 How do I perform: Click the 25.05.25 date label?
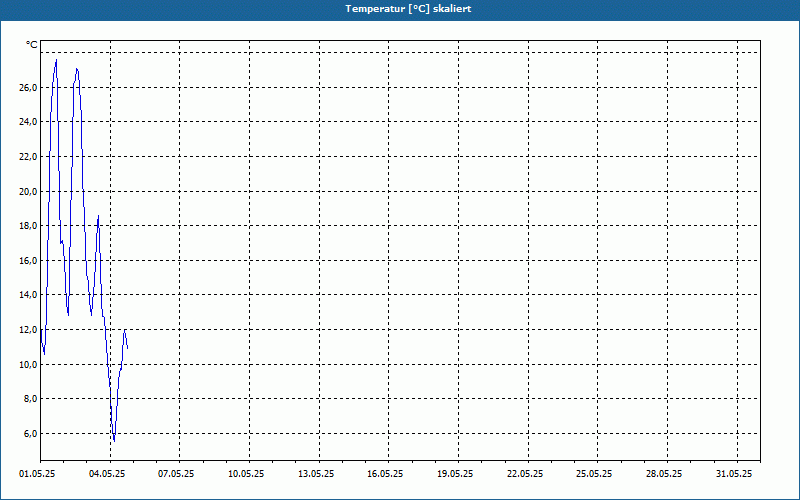(594, 474)
